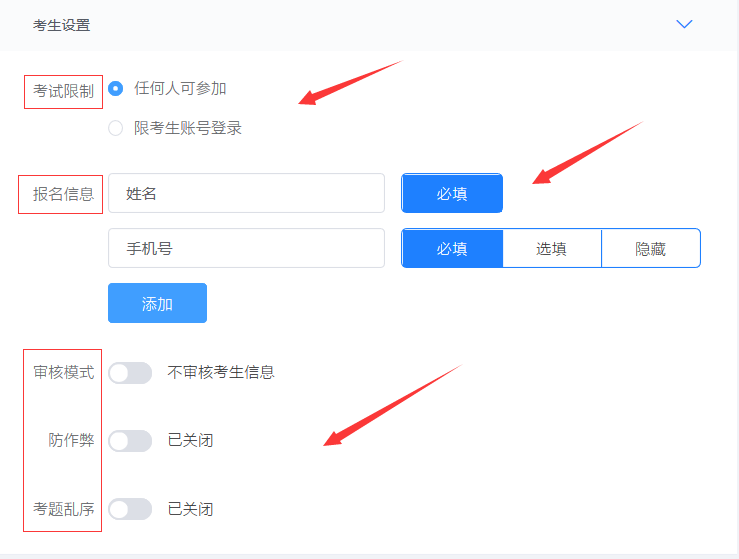The height and width of the screenshot is (559, 739).
Task: Enable the 防作弊 switch
Action: pyautogui.click(x=130, y=440)
